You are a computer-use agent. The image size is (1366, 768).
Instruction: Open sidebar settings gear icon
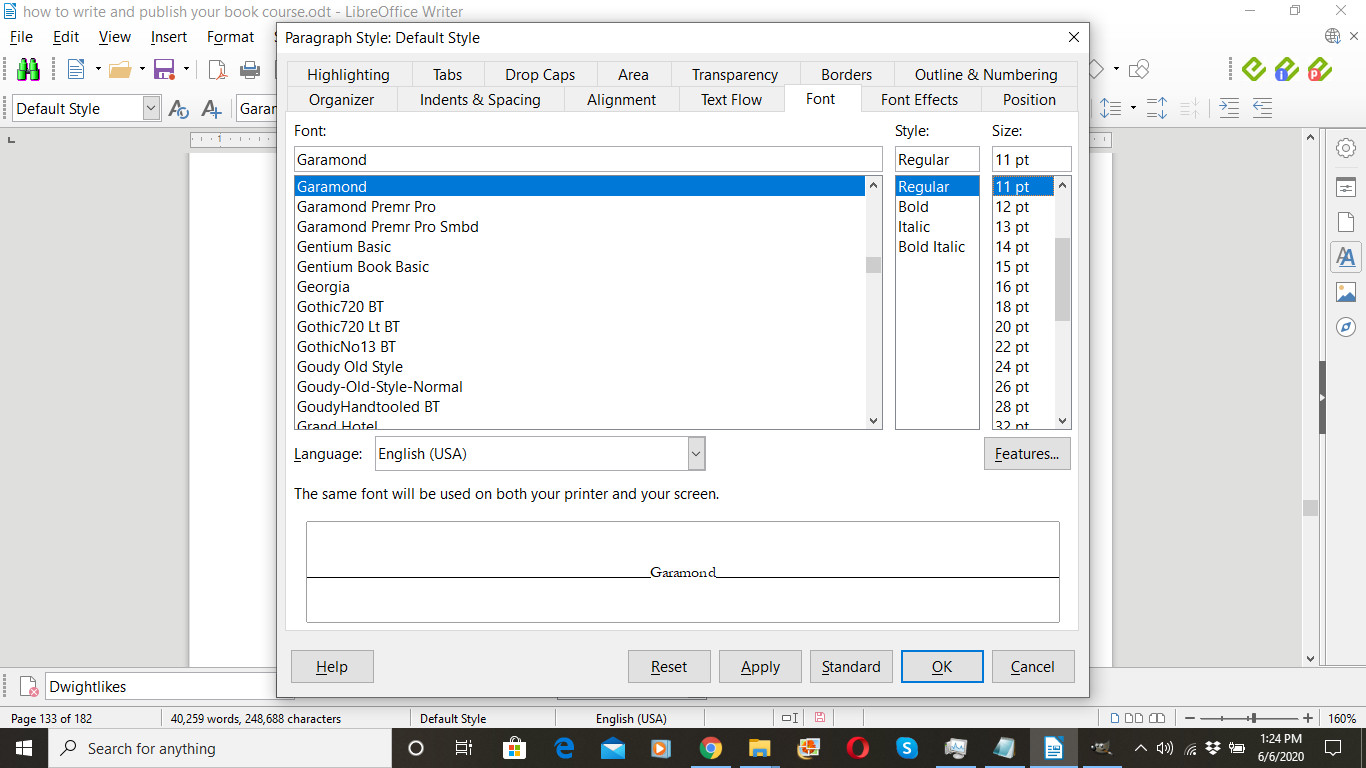(x=1346, y=148)
